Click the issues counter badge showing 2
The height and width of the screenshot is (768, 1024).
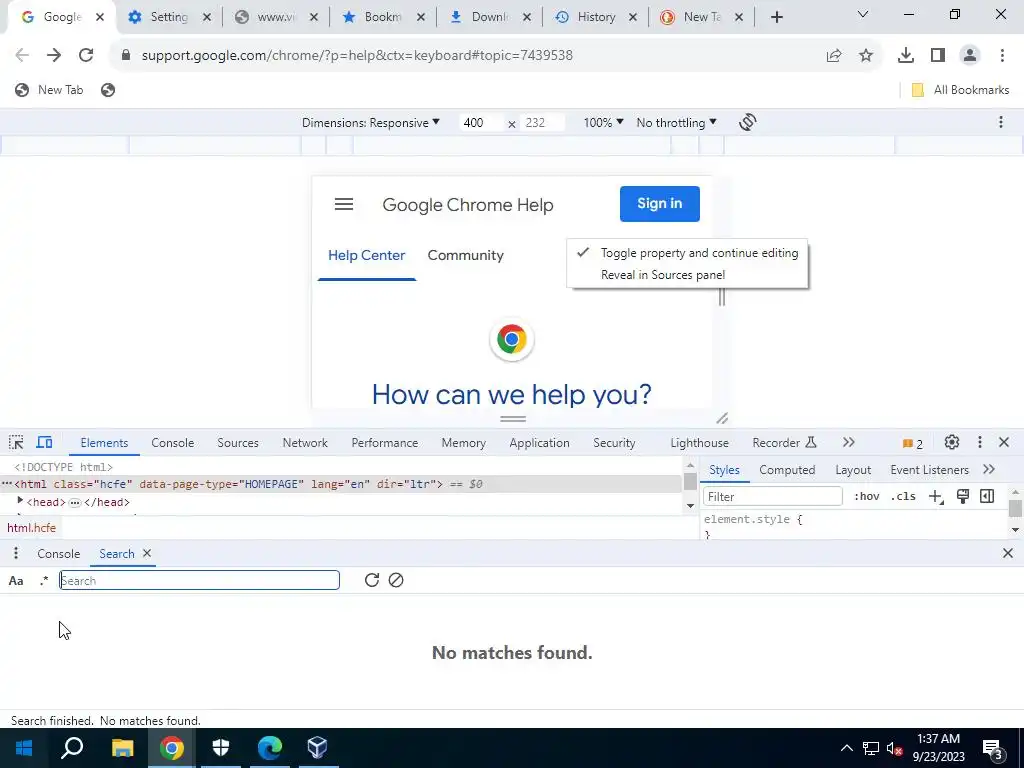912,443
